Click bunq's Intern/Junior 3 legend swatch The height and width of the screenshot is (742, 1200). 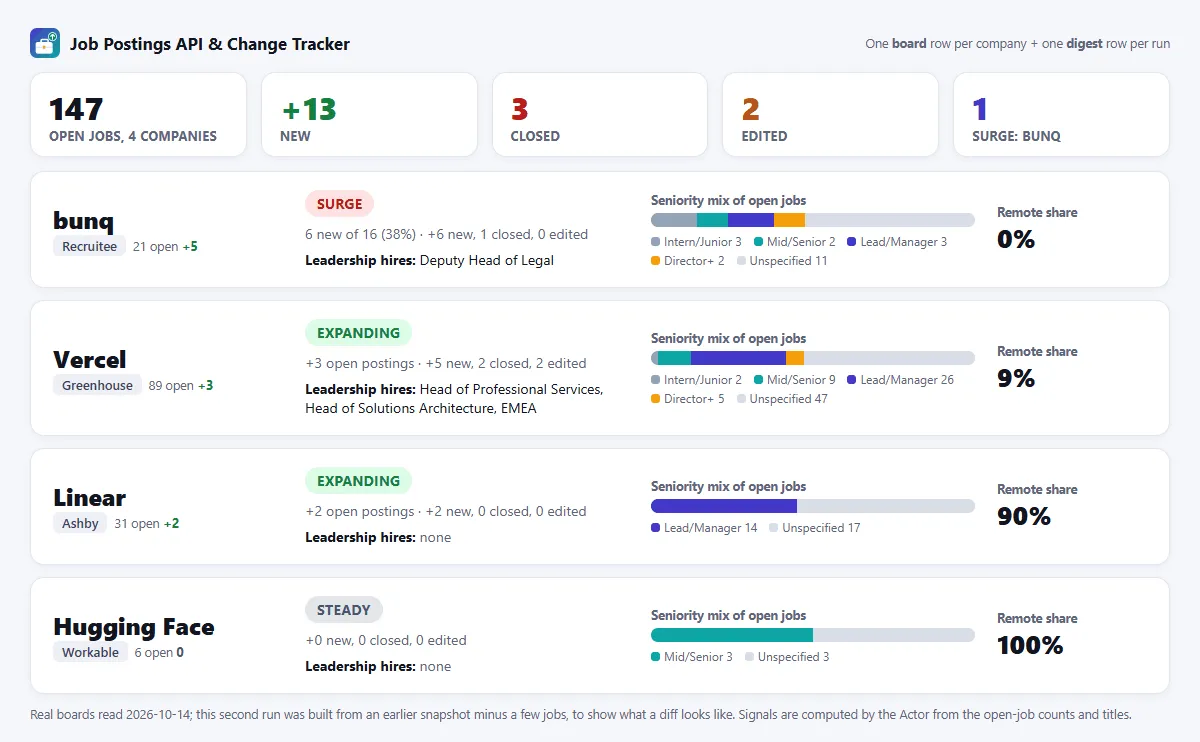pyautogui.click(x=656, y=242)
